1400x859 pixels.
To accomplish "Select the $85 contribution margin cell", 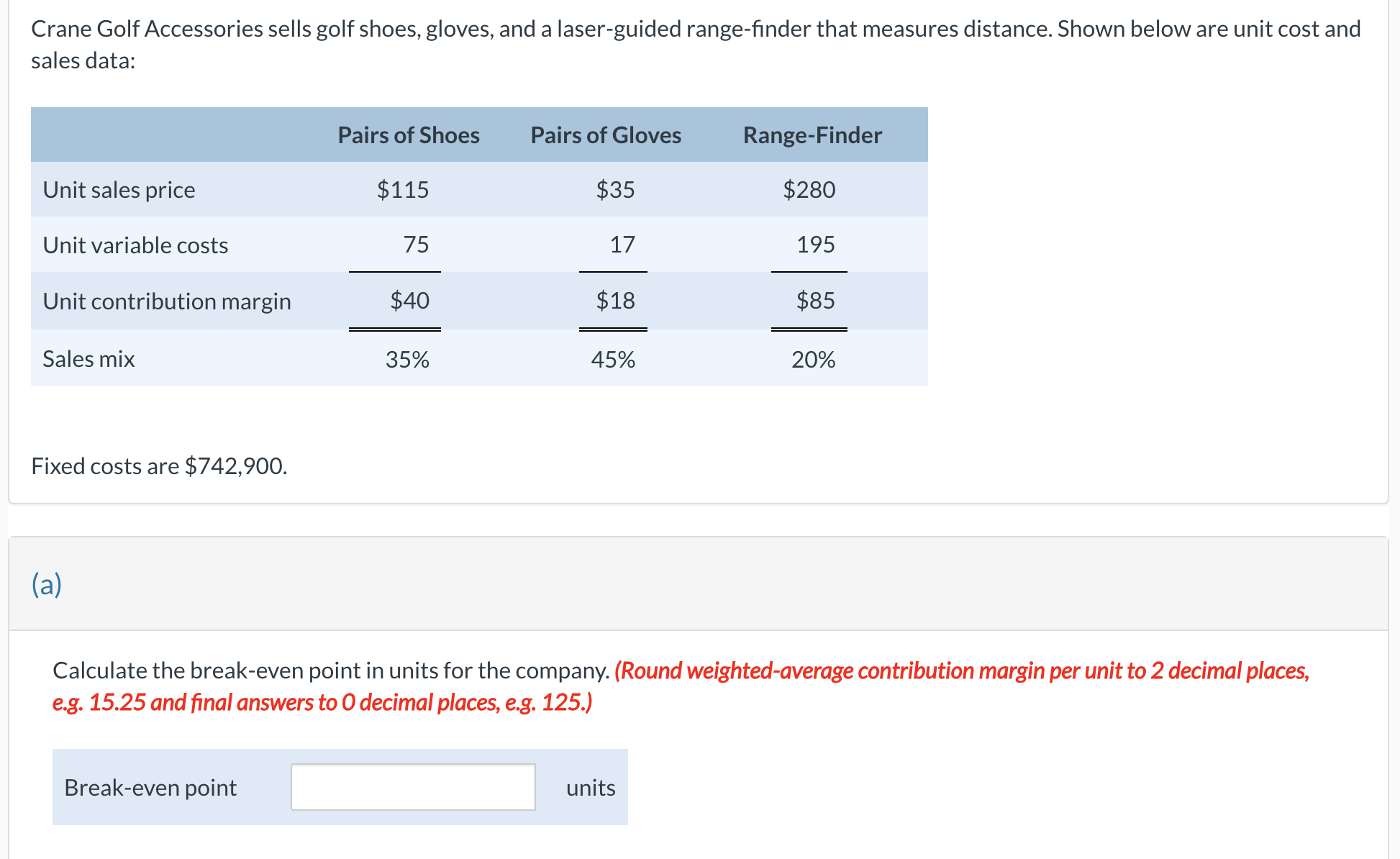I will [815, 300].
